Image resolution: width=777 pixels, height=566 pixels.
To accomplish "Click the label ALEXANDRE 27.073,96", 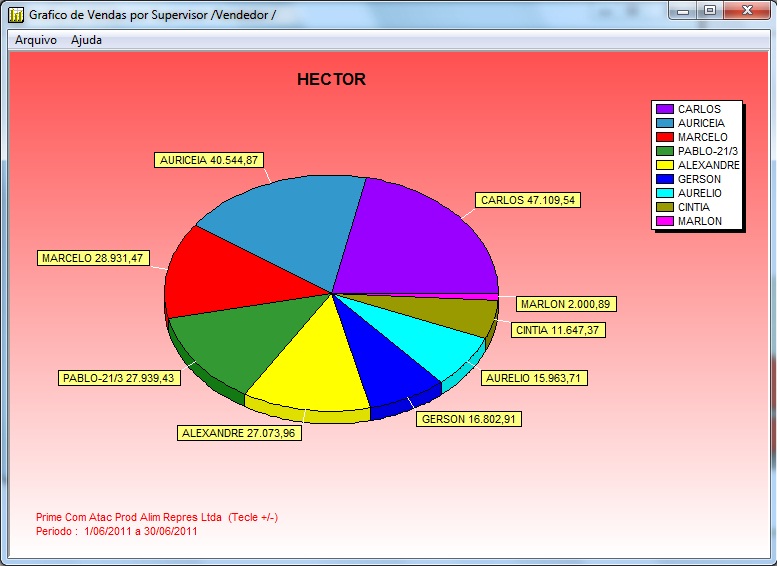I will click(x=239, y=433).
